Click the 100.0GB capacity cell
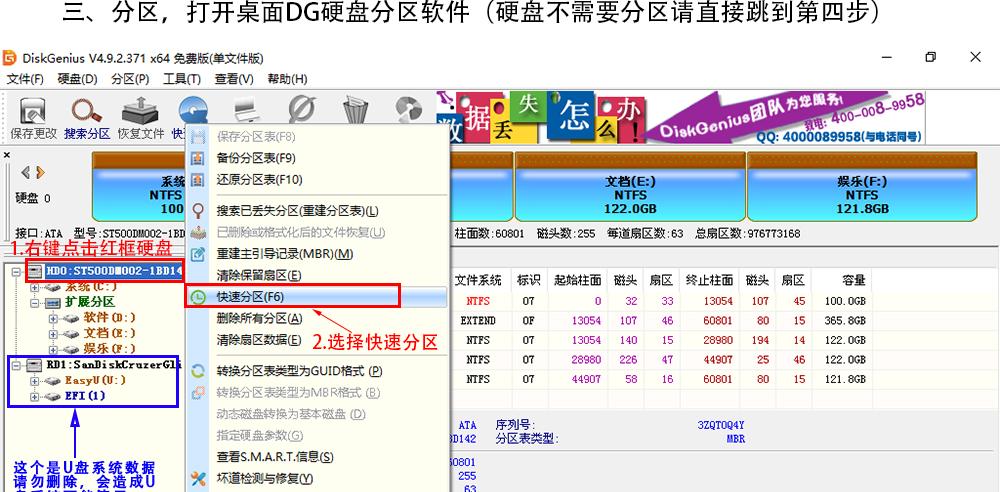Viewport: 1000px width, 492px height. pyautogui.click(x=846, y=301)
